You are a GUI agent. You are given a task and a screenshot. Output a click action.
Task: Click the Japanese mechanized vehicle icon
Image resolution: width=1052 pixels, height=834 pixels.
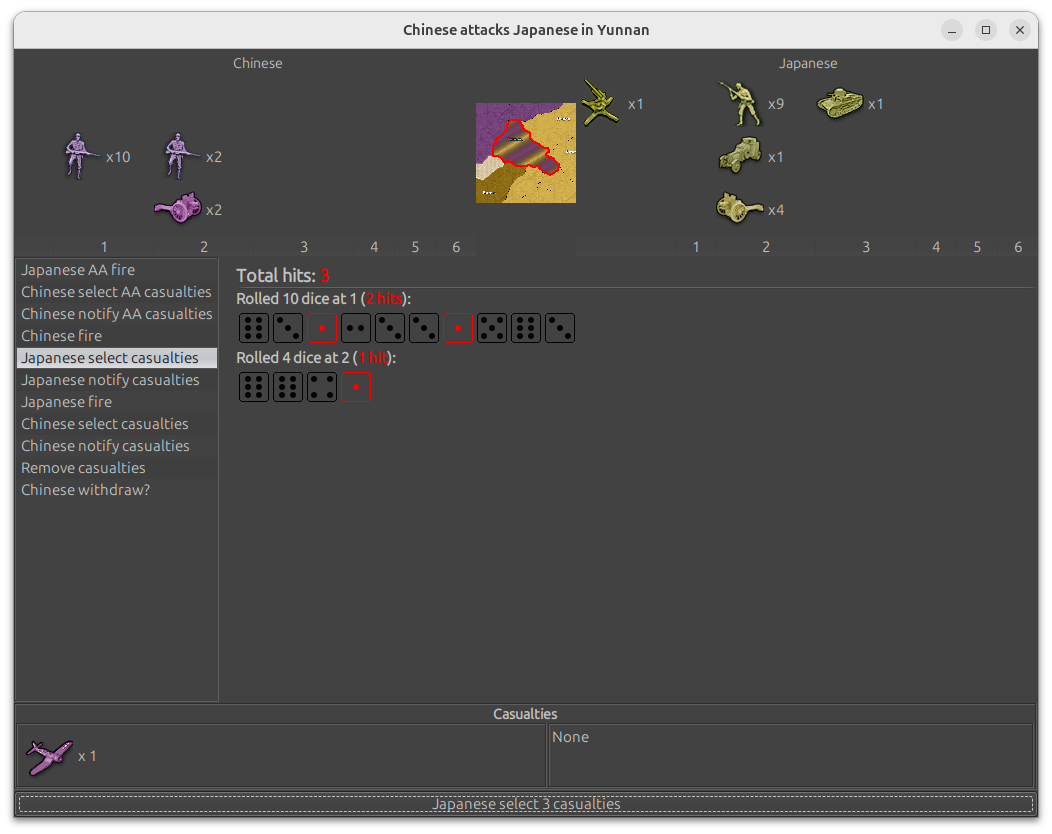coord(740,156)
